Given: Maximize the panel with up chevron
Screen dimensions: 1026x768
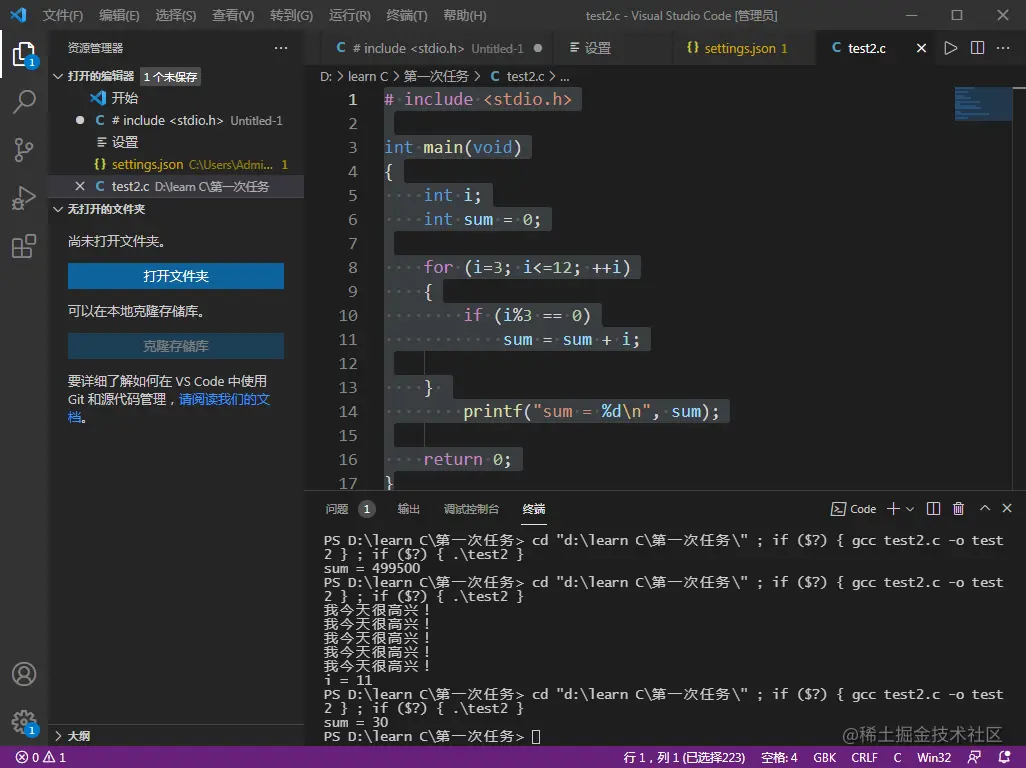Looking at the screenshot, I should (985, 508).
